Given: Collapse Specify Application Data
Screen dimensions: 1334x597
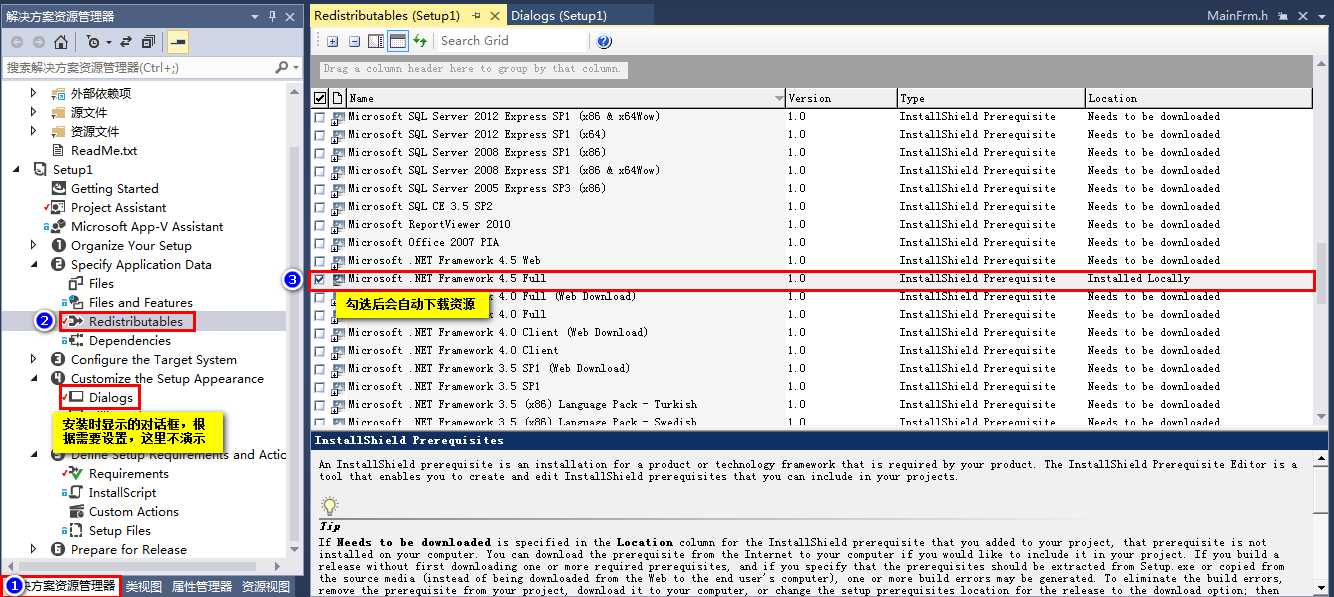Looking at the screenshot, I should (33, 264).
